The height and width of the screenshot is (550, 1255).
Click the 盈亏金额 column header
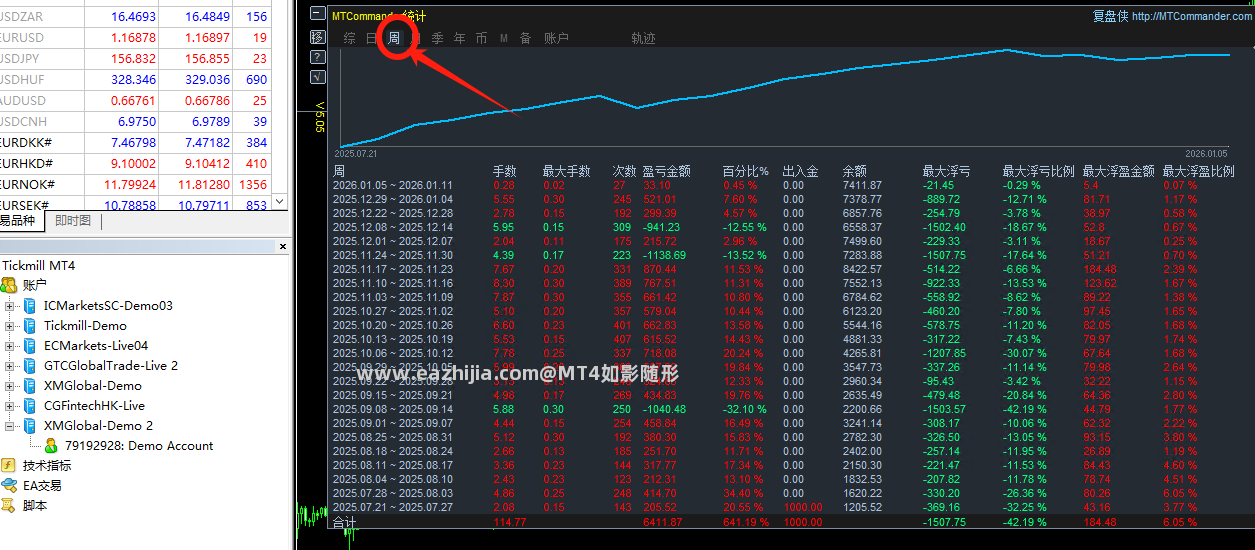(666, 172)
